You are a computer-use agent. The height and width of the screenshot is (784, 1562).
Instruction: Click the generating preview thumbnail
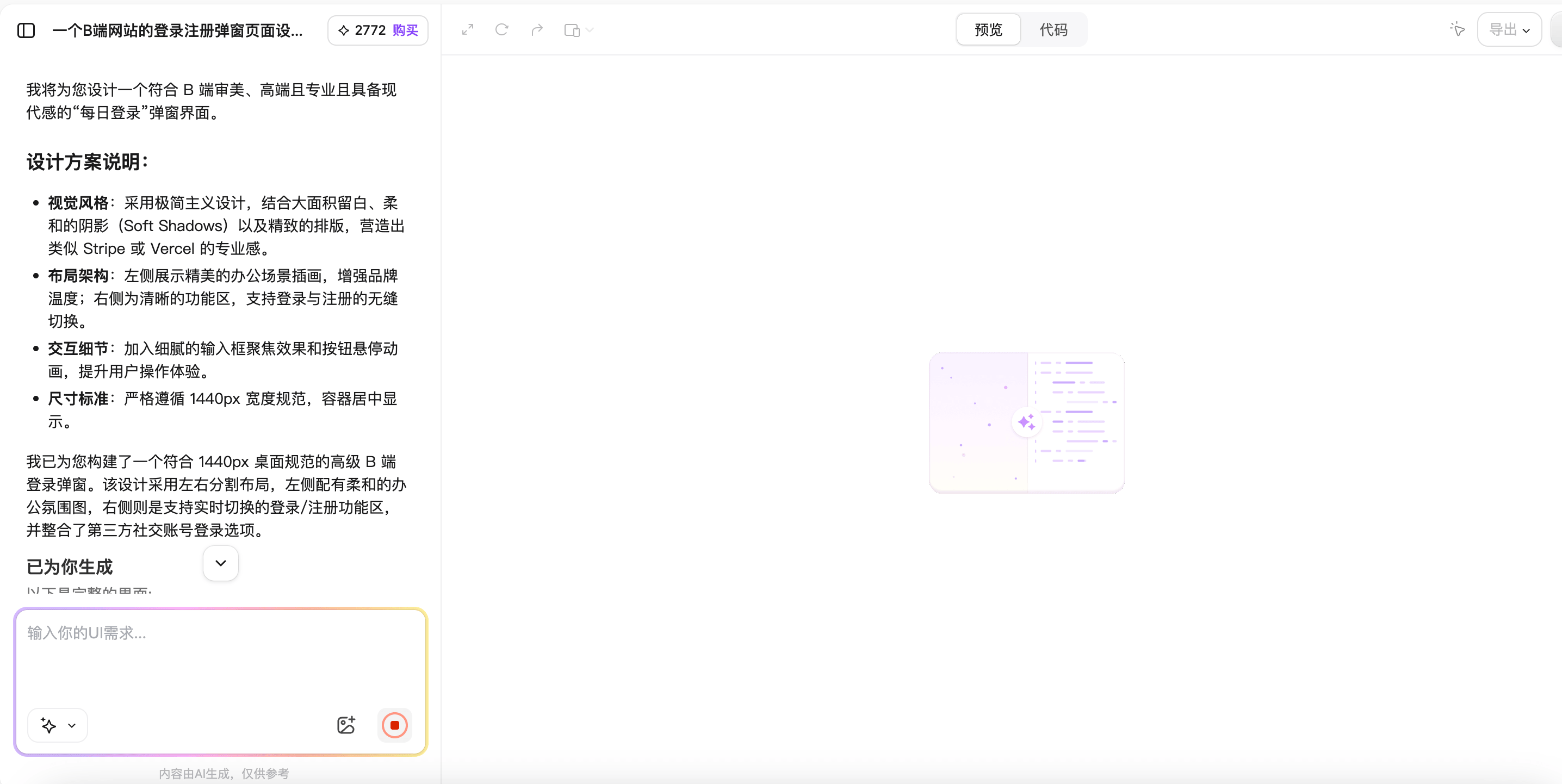(x=1027, y=422)
